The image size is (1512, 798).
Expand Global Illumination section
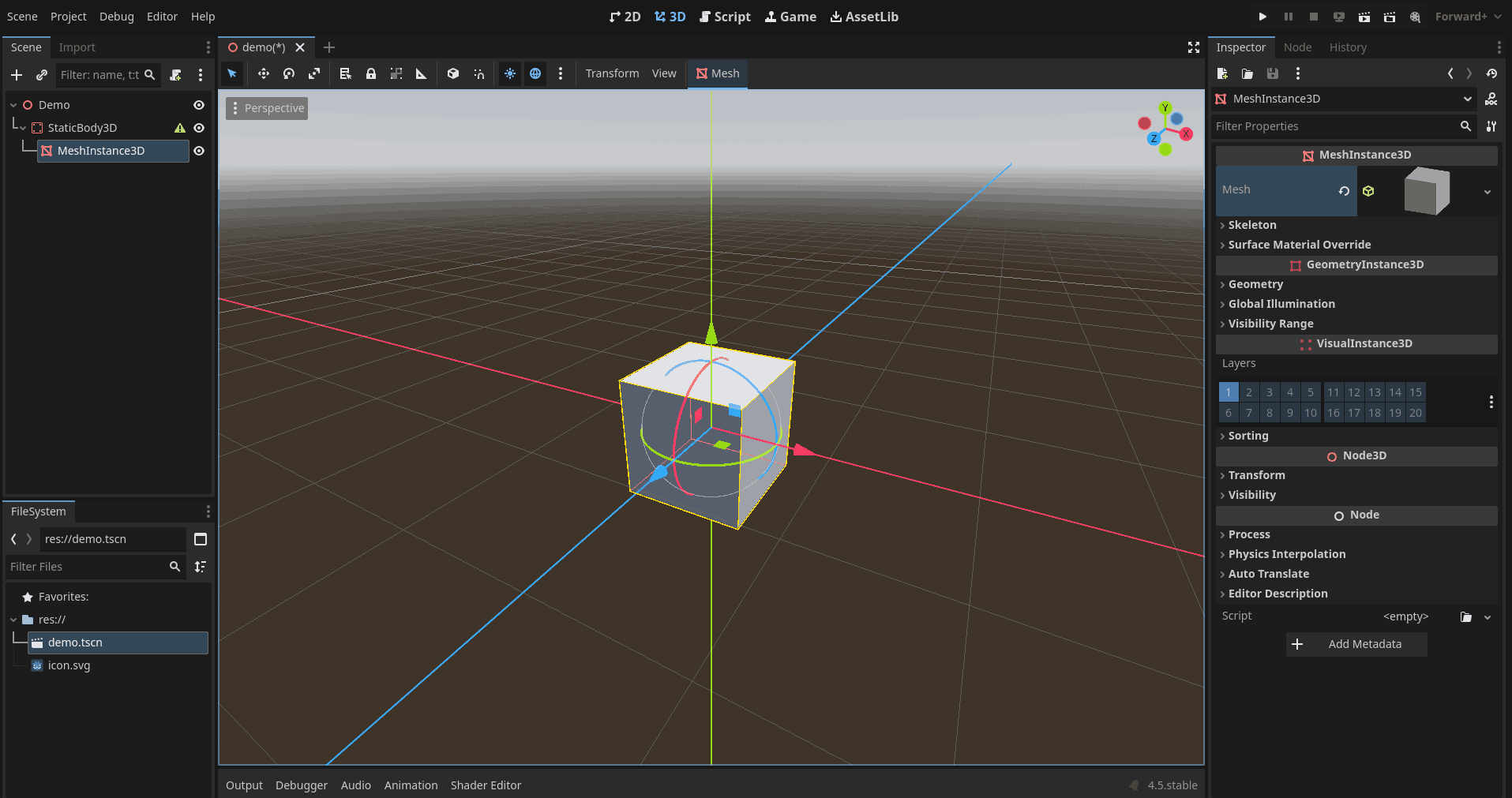pos(1356,304)
